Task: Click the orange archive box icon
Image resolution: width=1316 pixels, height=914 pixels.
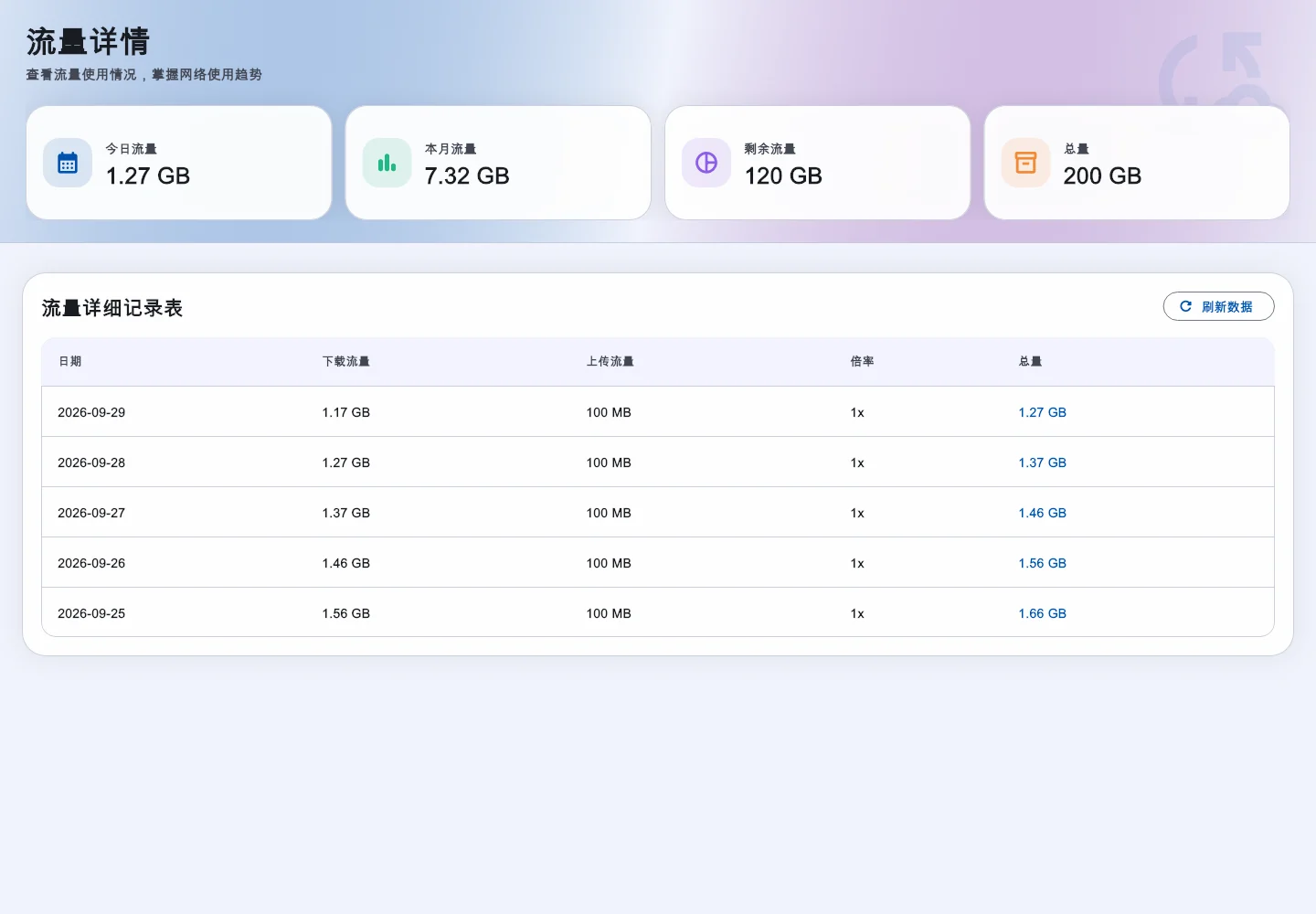Action: tap(1026, 163)
